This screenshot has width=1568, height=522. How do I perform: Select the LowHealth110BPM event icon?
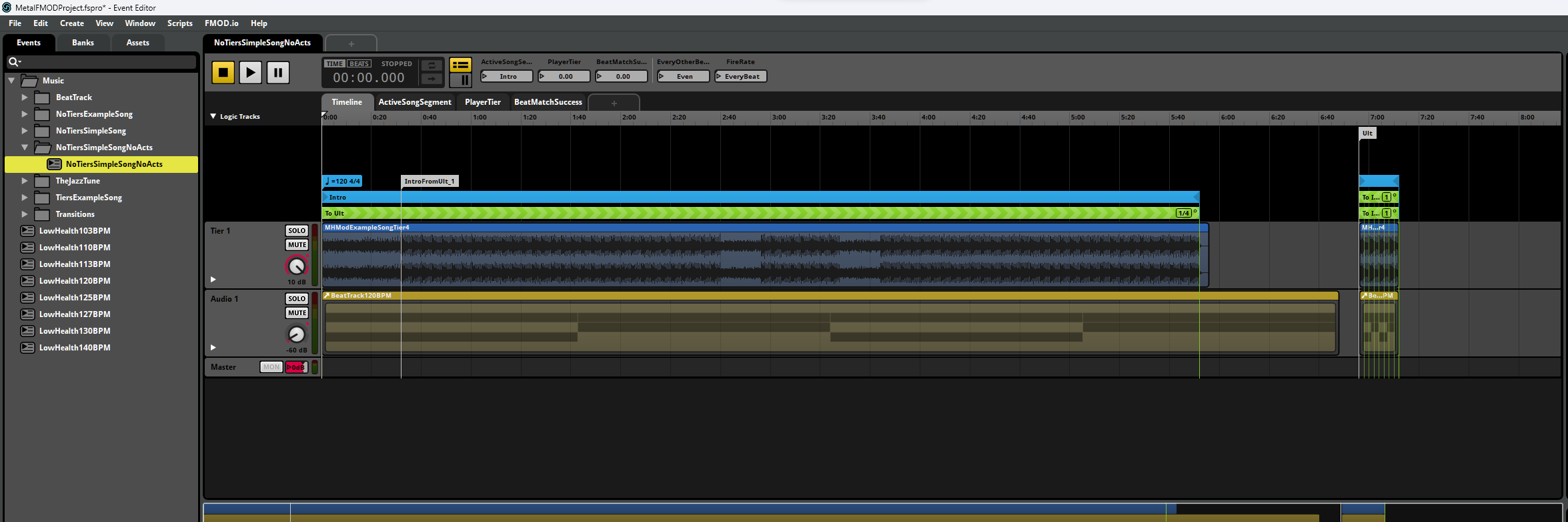pyautogui.click(x=27, y=247)
